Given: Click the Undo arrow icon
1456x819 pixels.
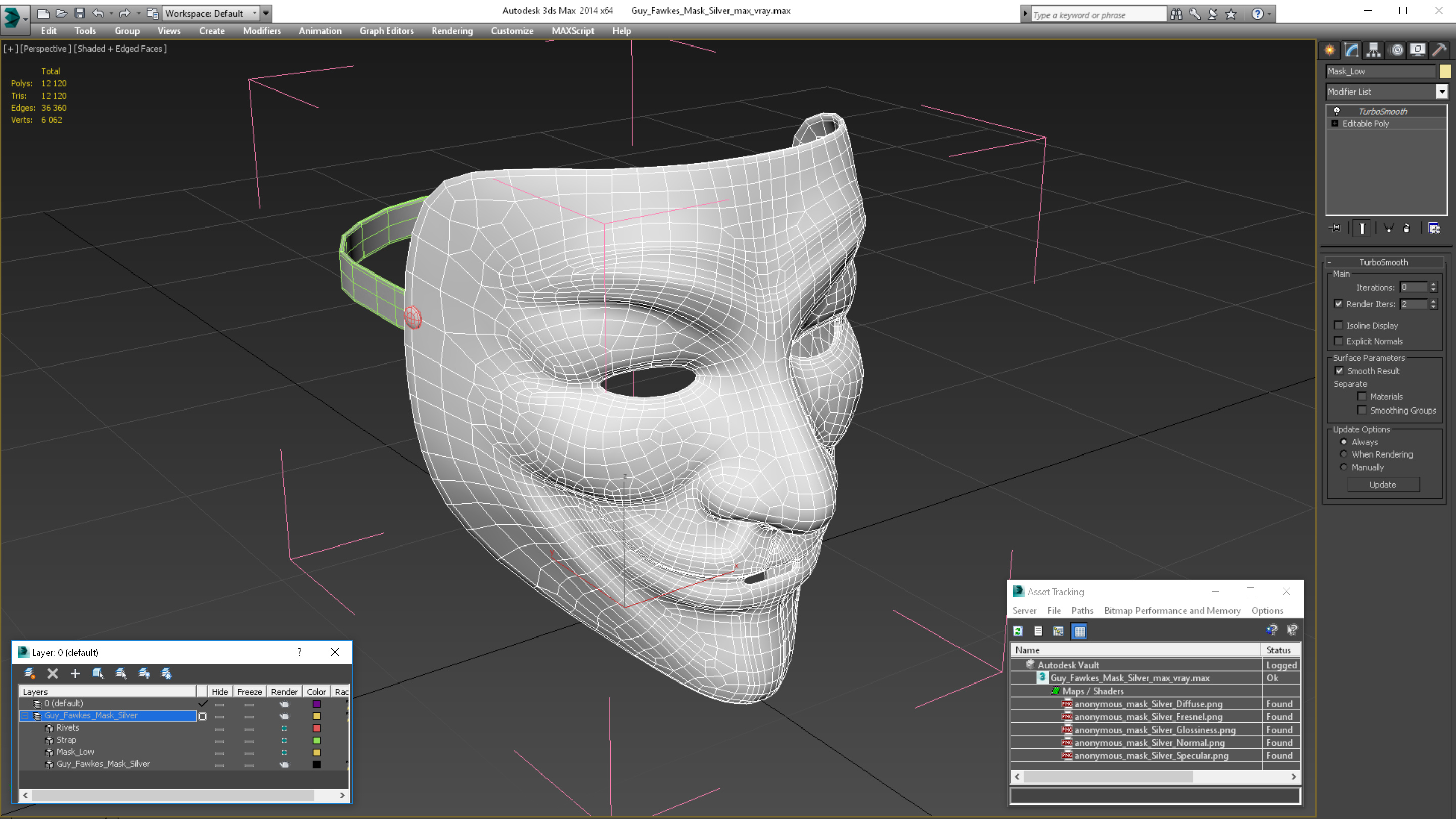Looking at the screenshot, I should click(x=98, y=13).
